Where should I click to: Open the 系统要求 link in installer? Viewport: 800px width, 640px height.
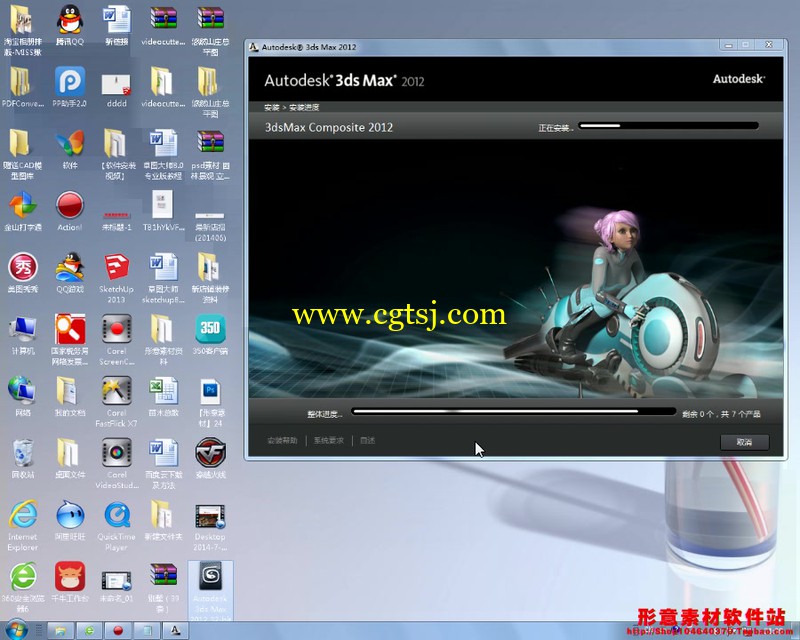coord(329,440)
